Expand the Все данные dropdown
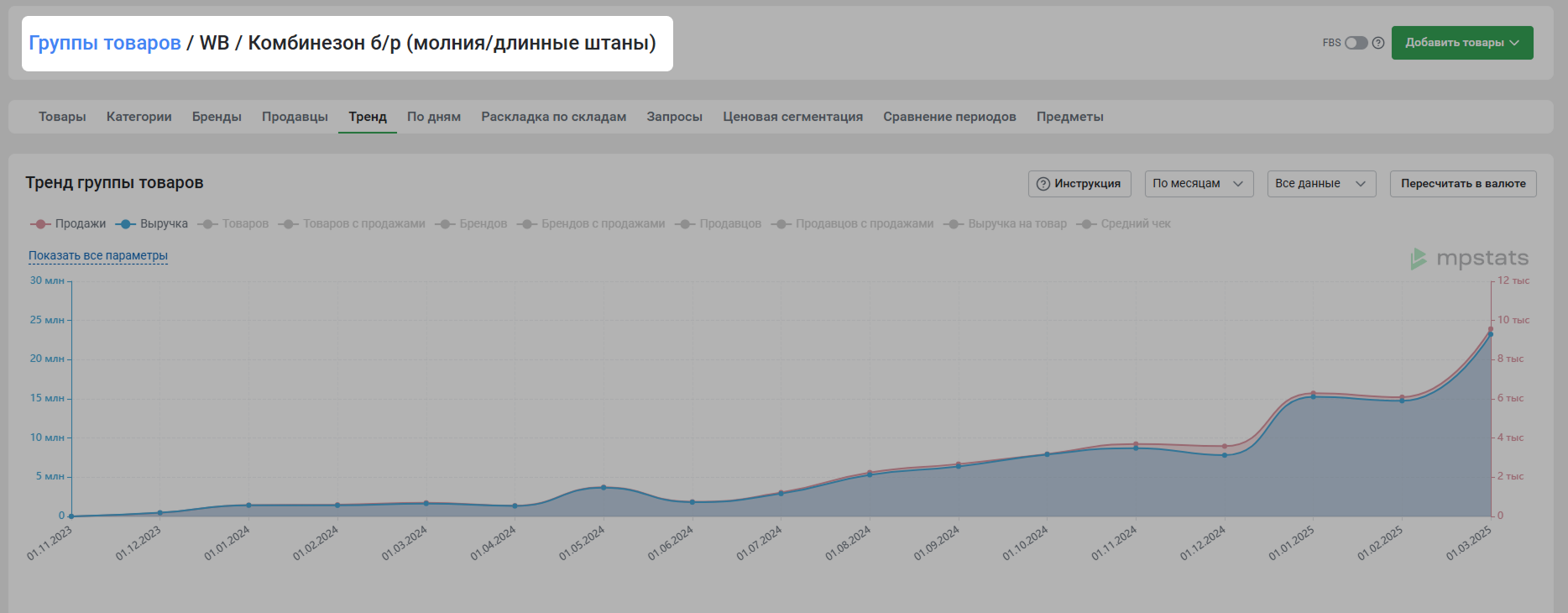 (x=1320, y=184)
